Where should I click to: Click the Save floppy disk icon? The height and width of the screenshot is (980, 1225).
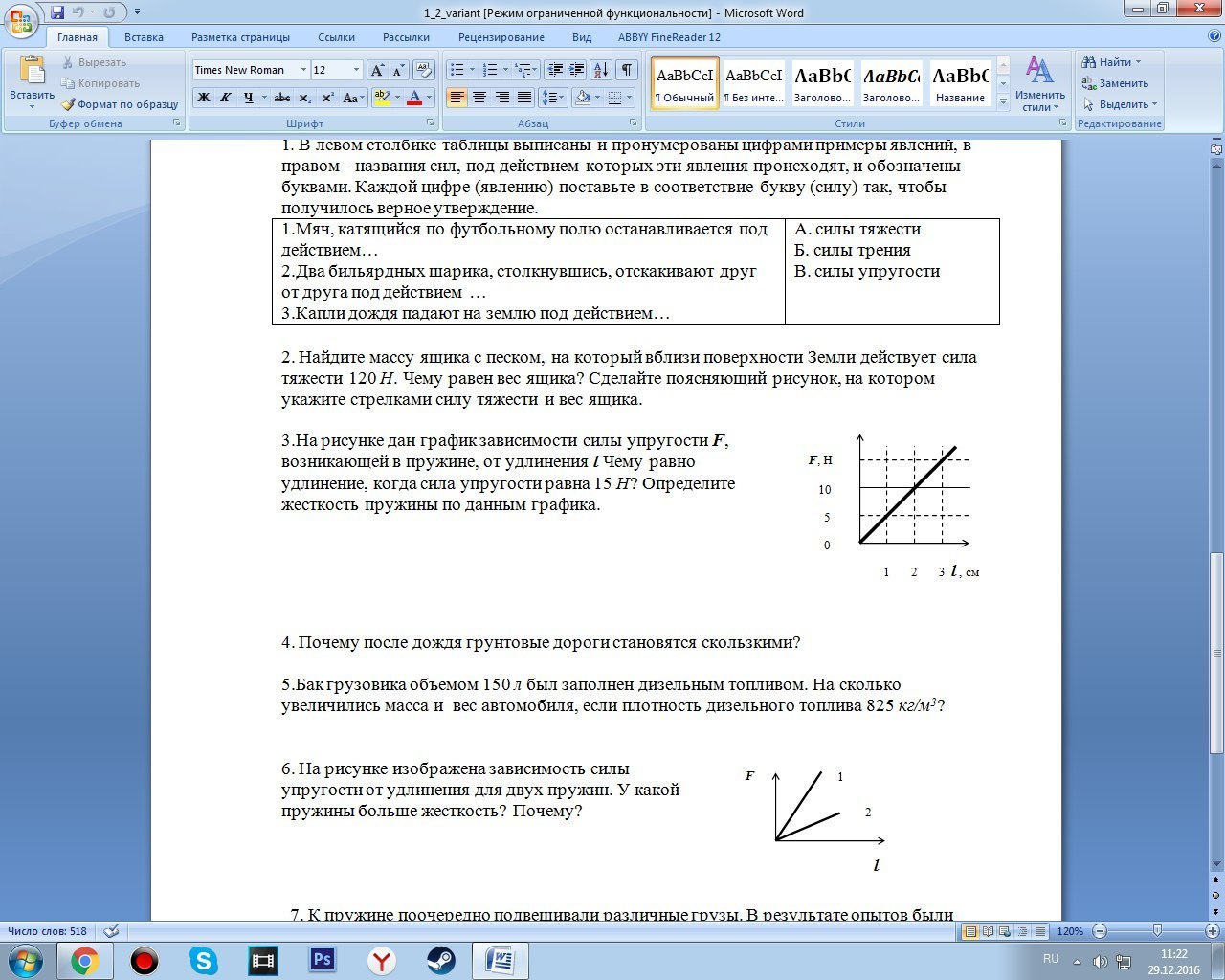(57, 12)
